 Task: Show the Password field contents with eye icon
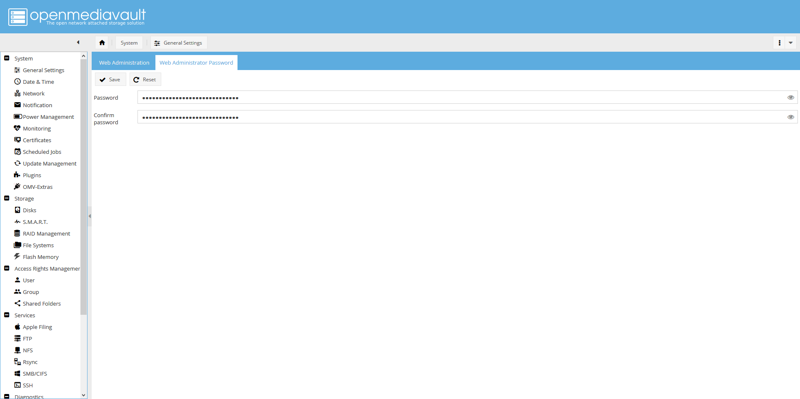click(x=790, y=97)
